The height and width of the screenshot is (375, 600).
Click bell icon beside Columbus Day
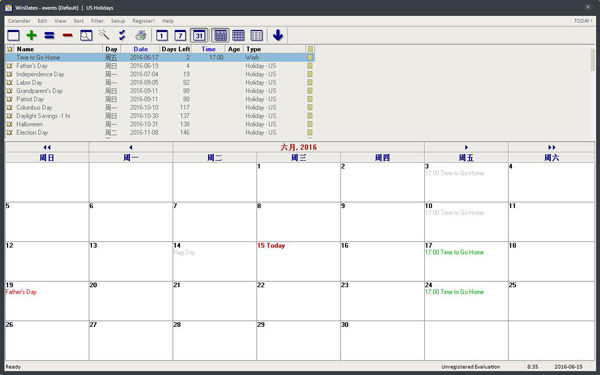10,108
